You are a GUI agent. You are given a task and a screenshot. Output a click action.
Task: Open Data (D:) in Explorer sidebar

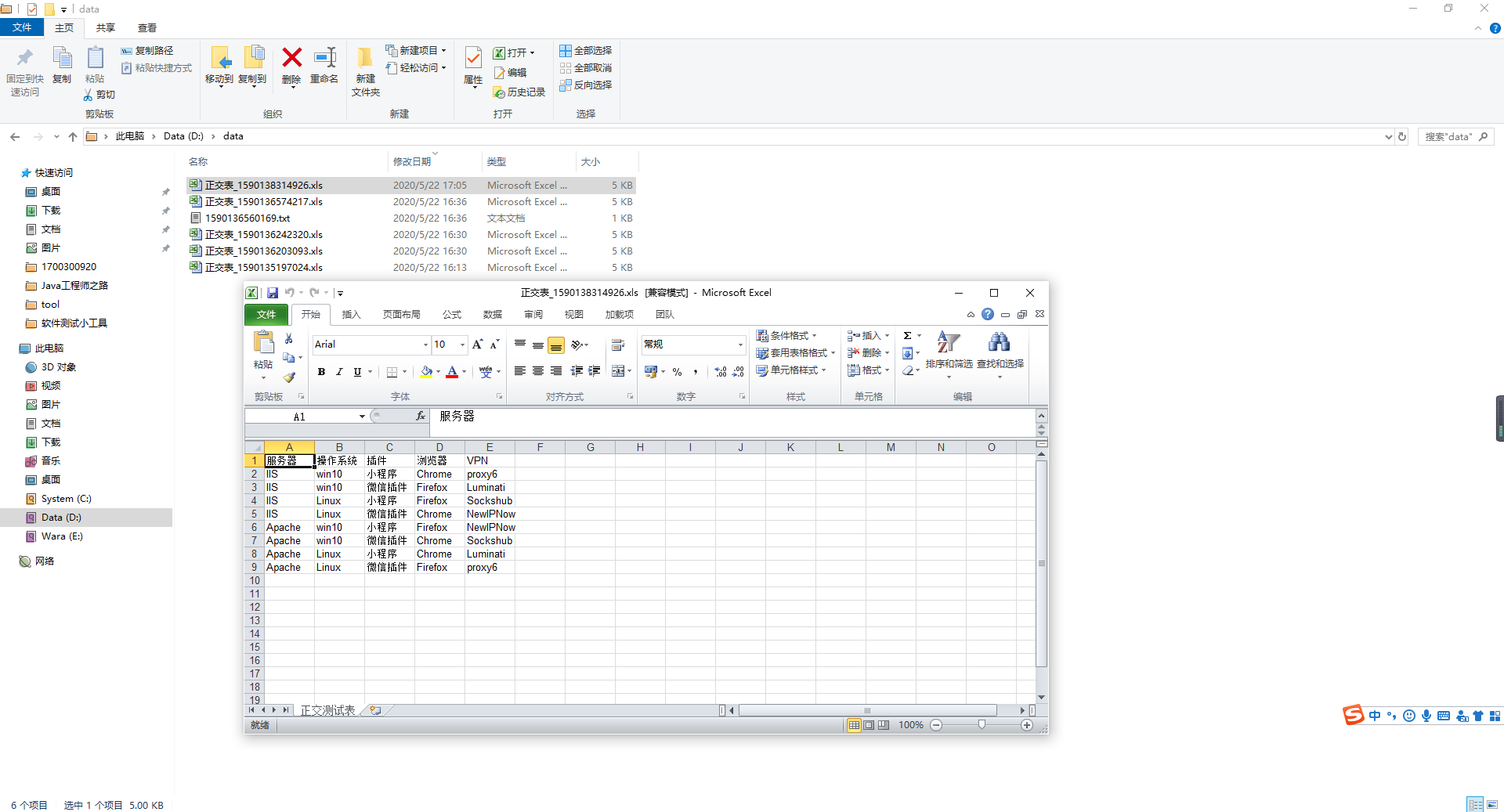point(61,518)
